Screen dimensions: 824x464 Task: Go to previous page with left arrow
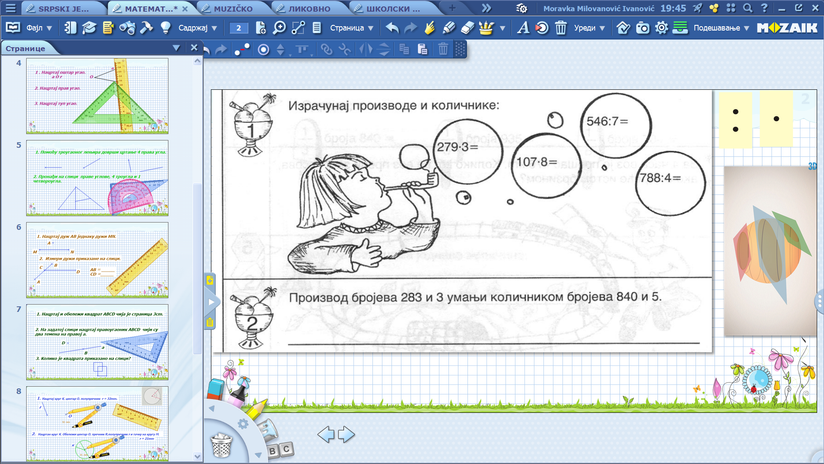[326, 435]
